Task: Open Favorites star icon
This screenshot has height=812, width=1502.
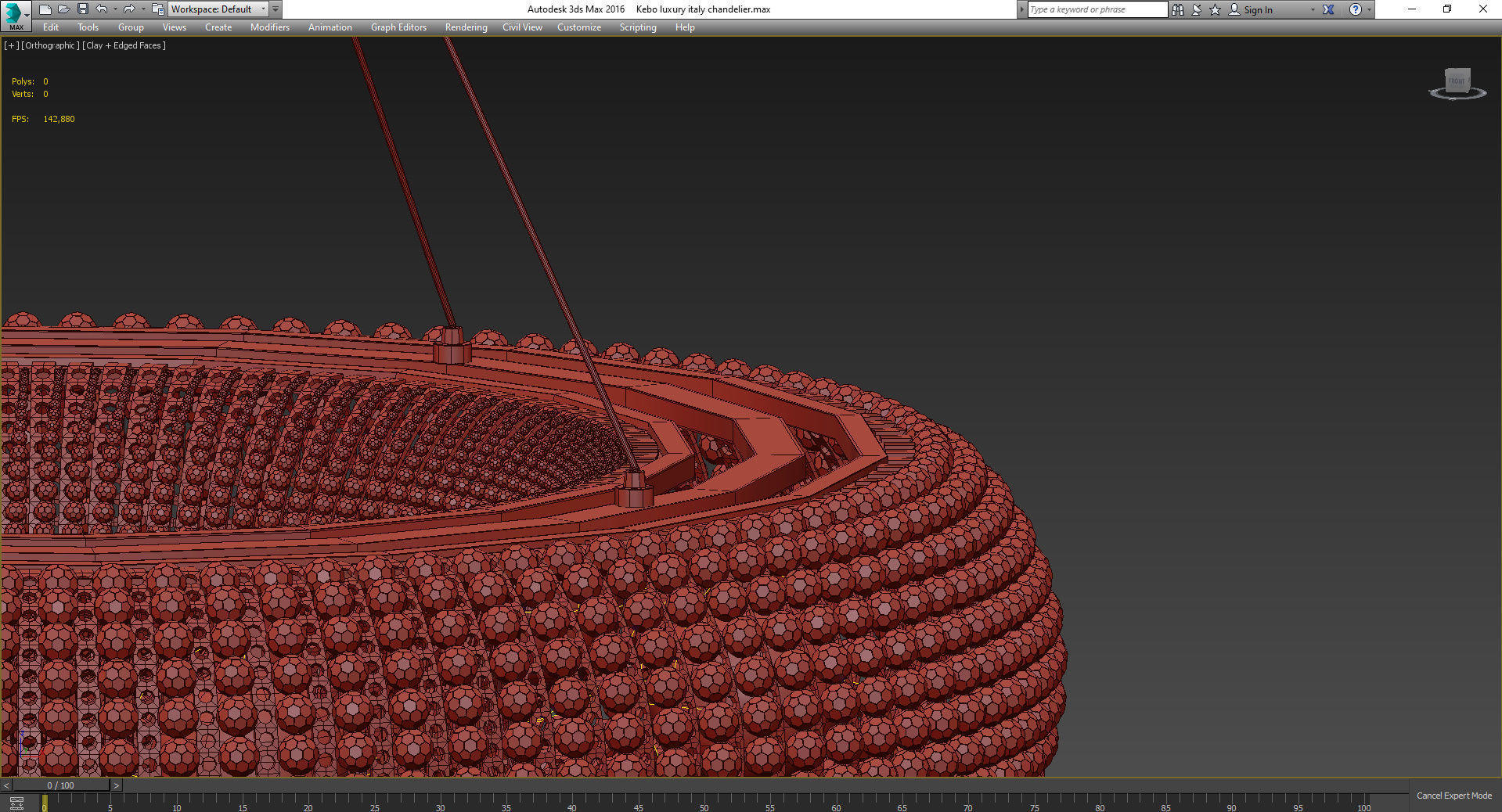Action: tap(1216, 9)
